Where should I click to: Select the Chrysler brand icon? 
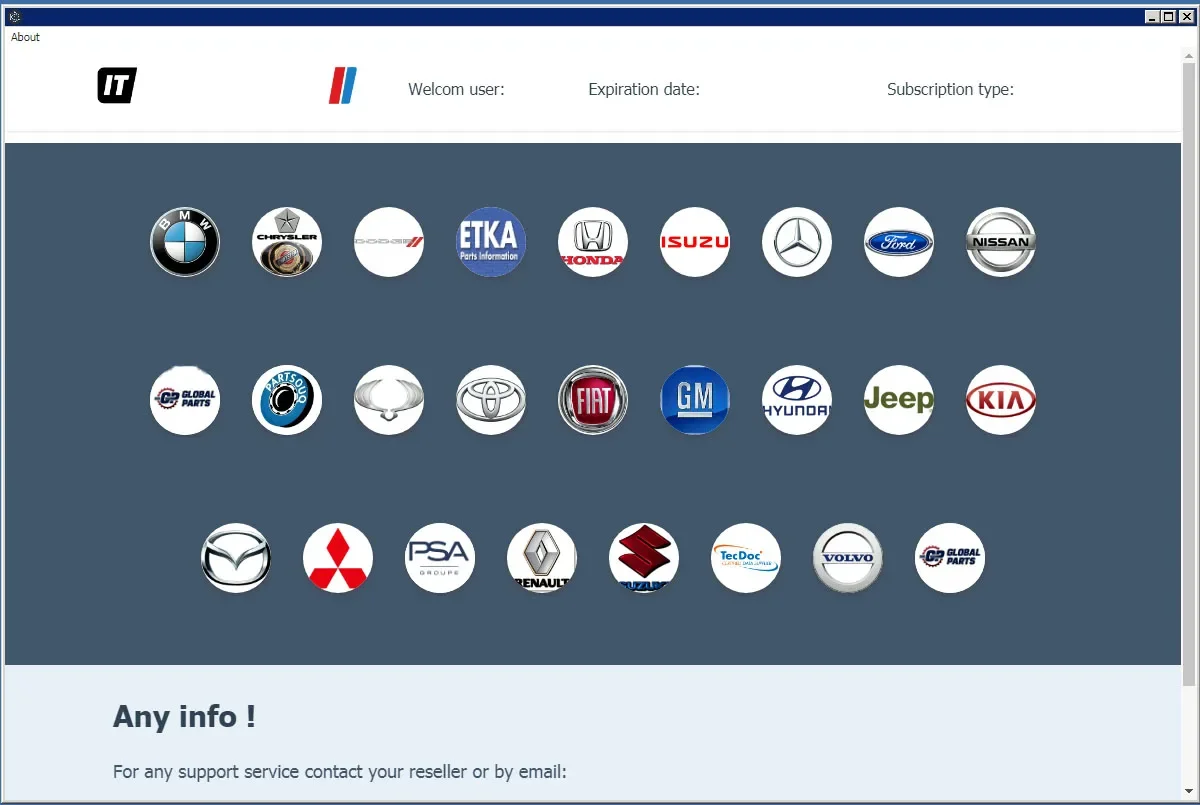pyautogui.click(x=287, y=242)
